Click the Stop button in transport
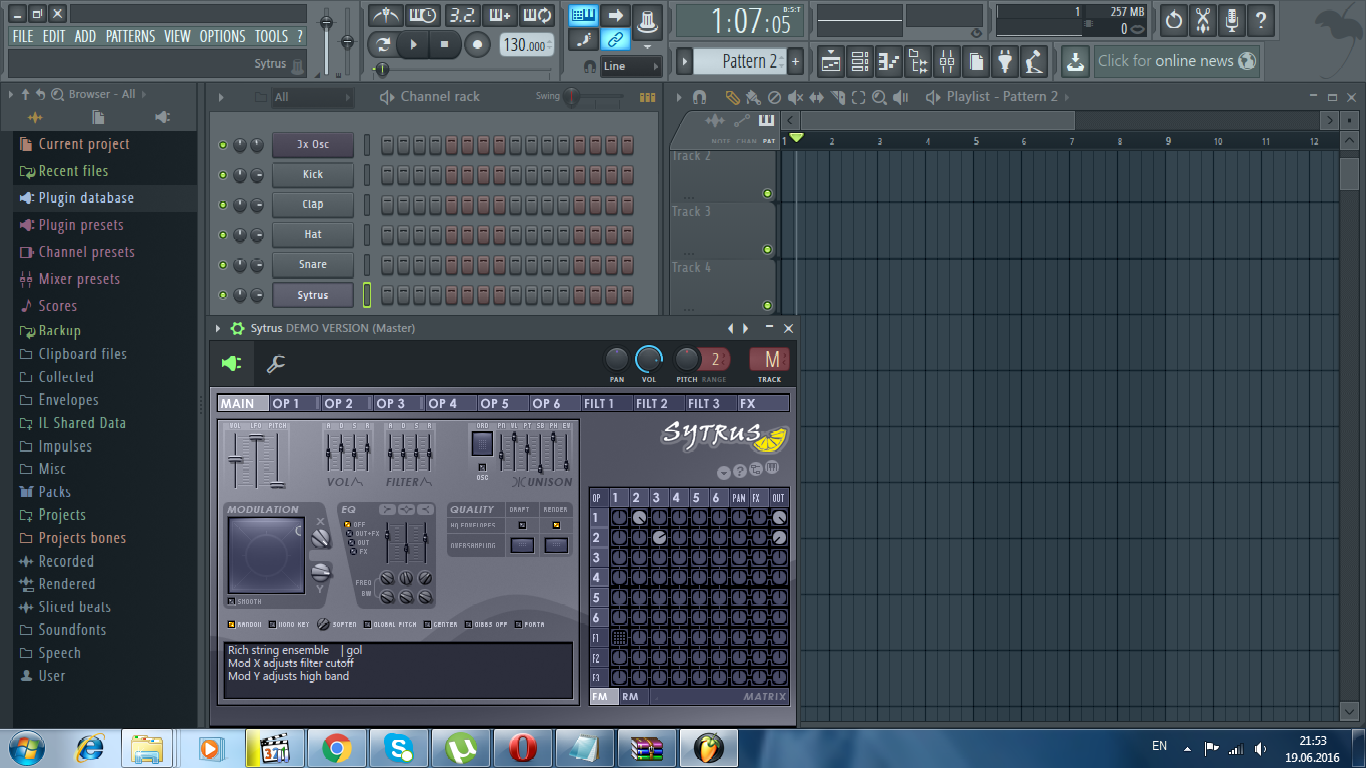This screenshot has height=768, width=1366. coord(445,44)
